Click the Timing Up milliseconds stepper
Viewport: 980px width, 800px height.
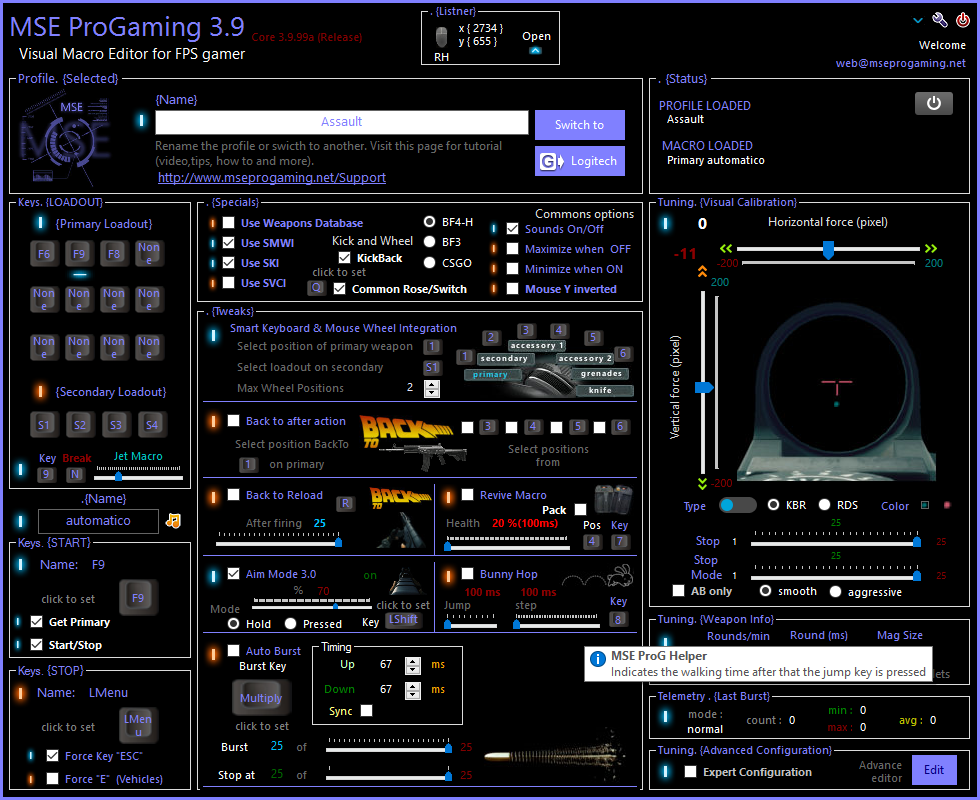pos(412,666)
